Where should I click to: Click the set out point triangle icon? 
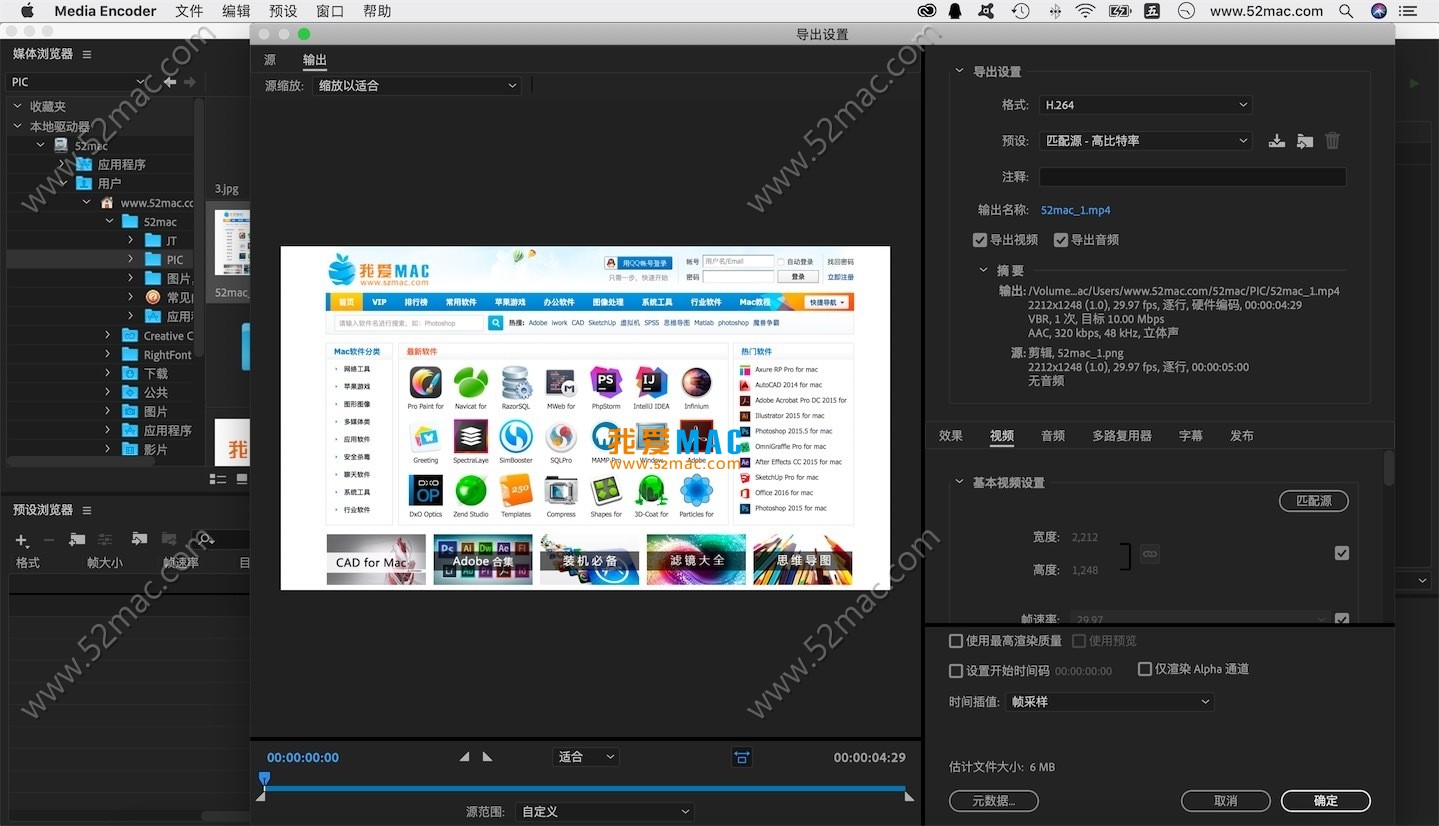pos(487,757)
